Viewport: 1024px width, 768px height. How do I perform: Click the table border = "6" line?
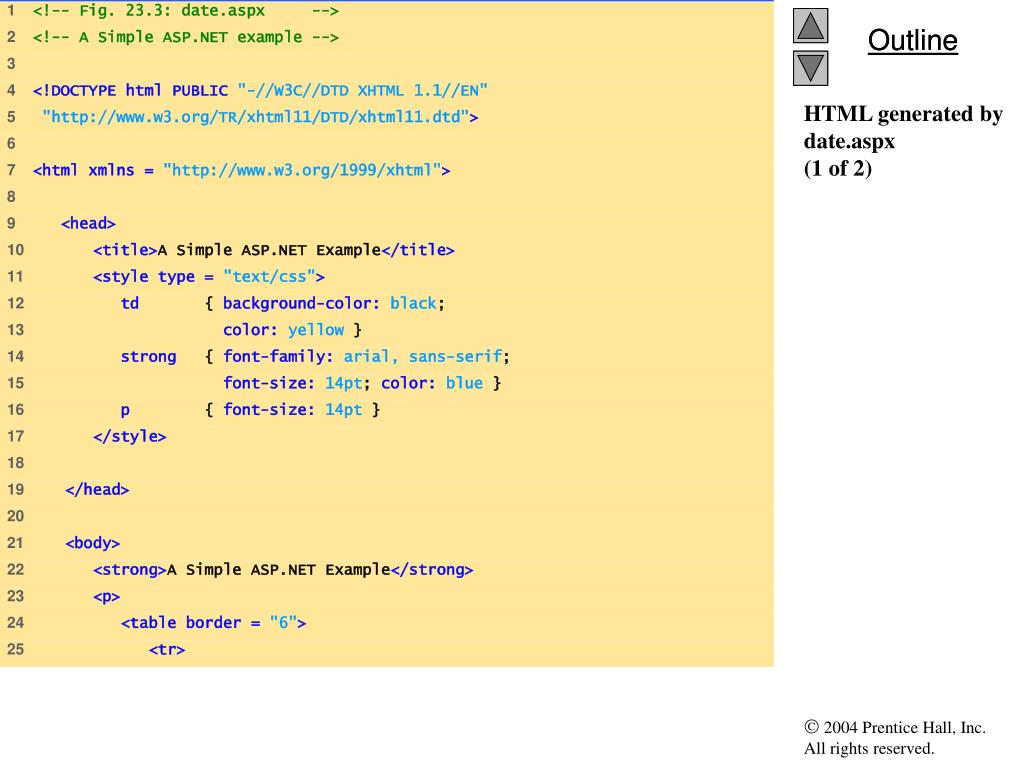[x=213, y=623]
